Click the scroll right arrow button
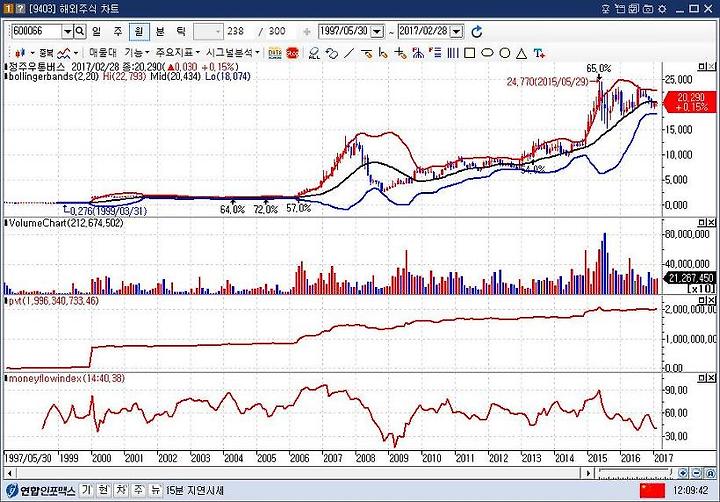Viewport: 720px width, 502px height. [588, 473]
